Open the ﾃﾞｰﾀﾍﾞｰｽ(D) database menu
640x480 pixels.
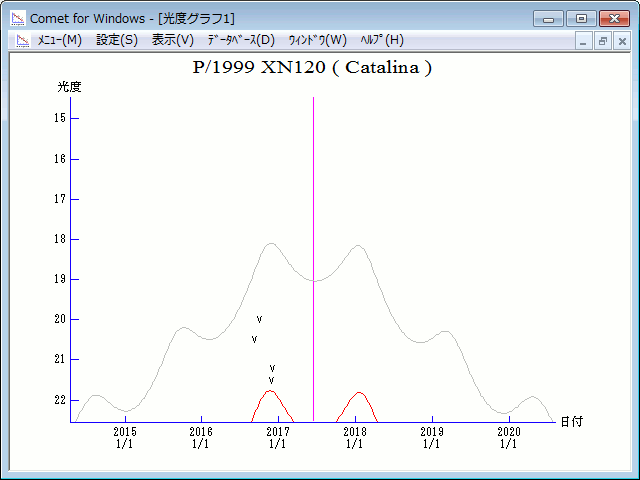click(x=240, y=40)
